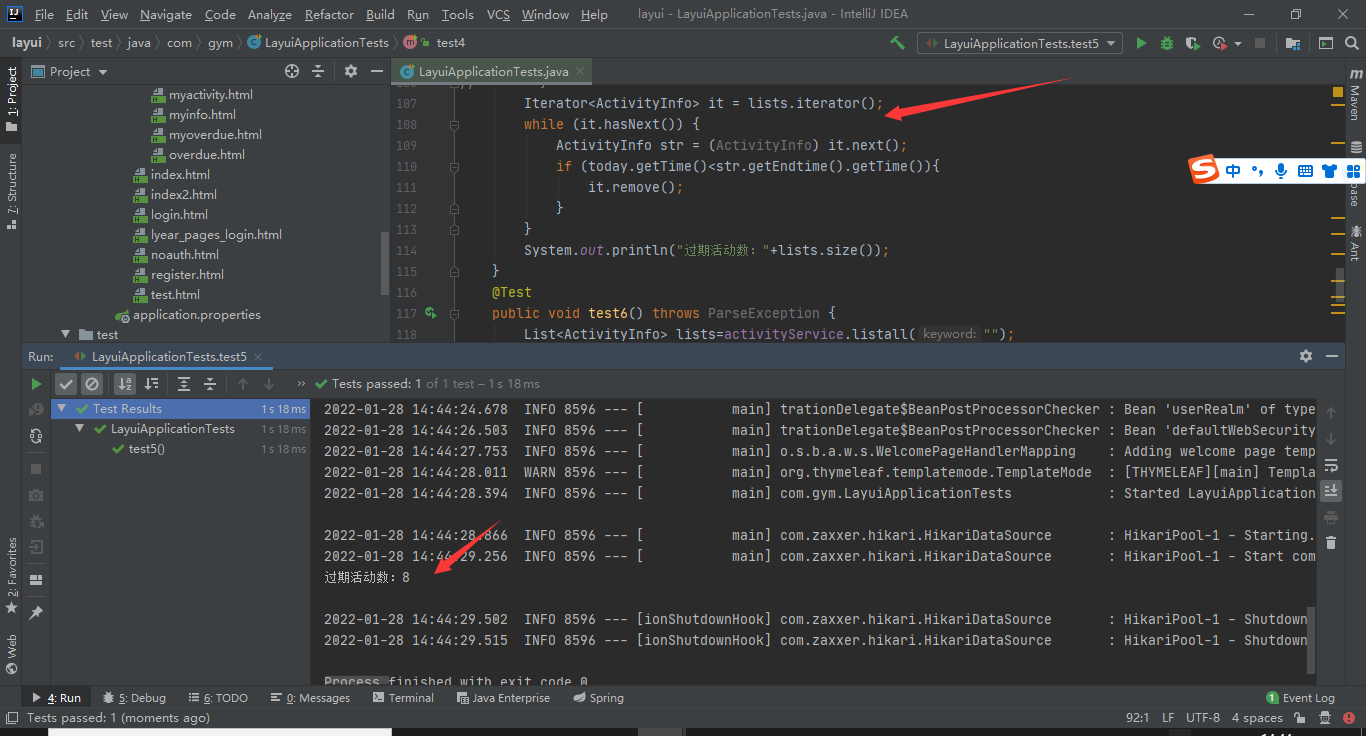Toggle show ignored tests filter
The image size is (1366, 736).
click(x=92, y=383)
